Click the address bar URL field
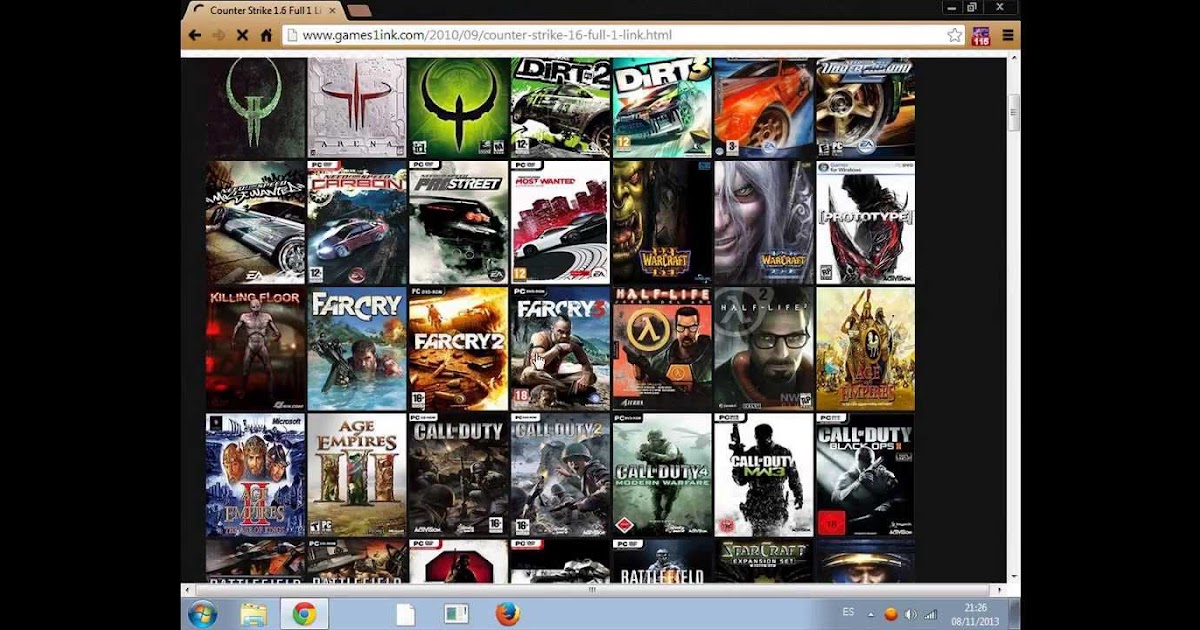Image resolution: width=1200 pixels, height=630 pixels. click(625, 35)
